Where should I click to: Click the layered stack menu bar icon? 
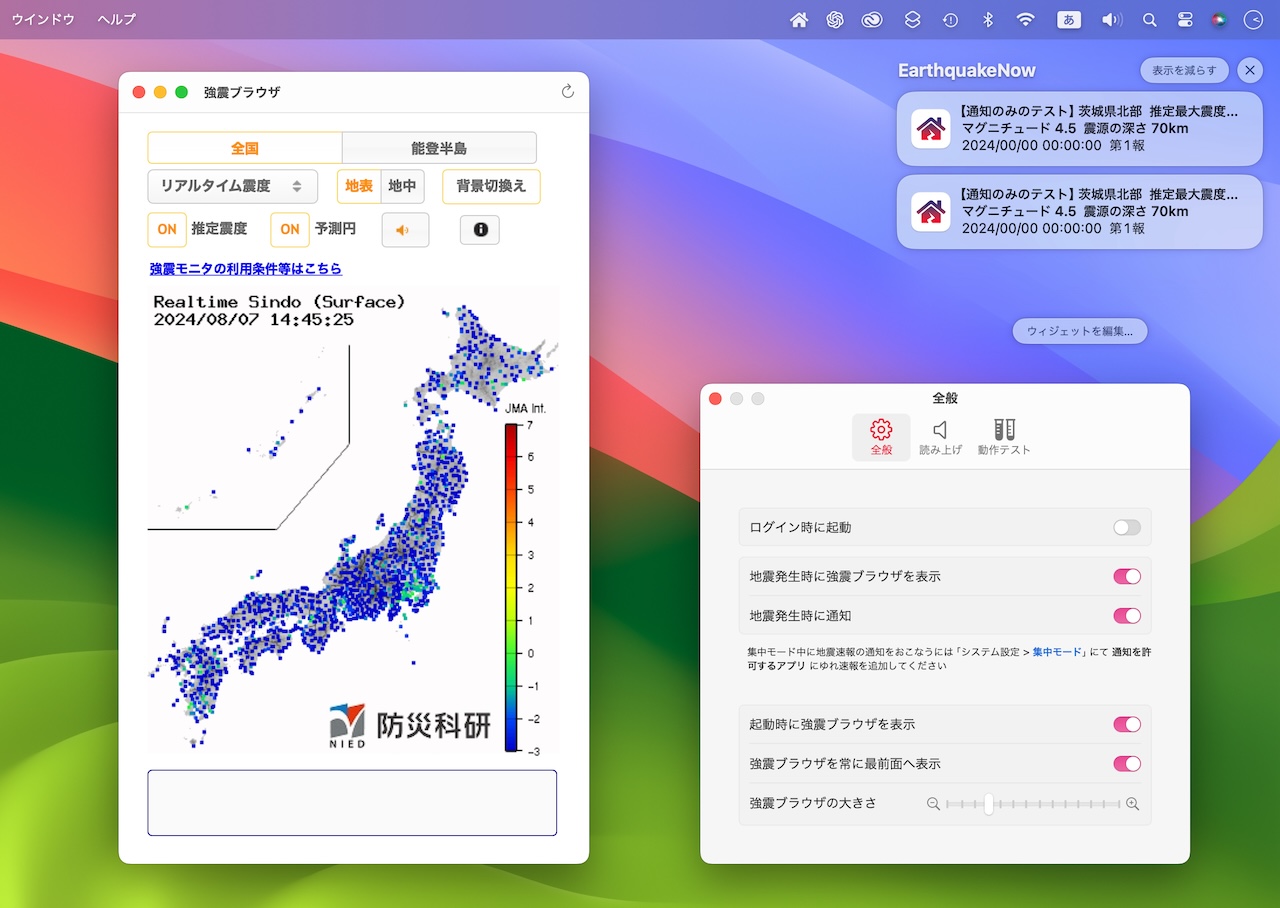coord(912,20)
